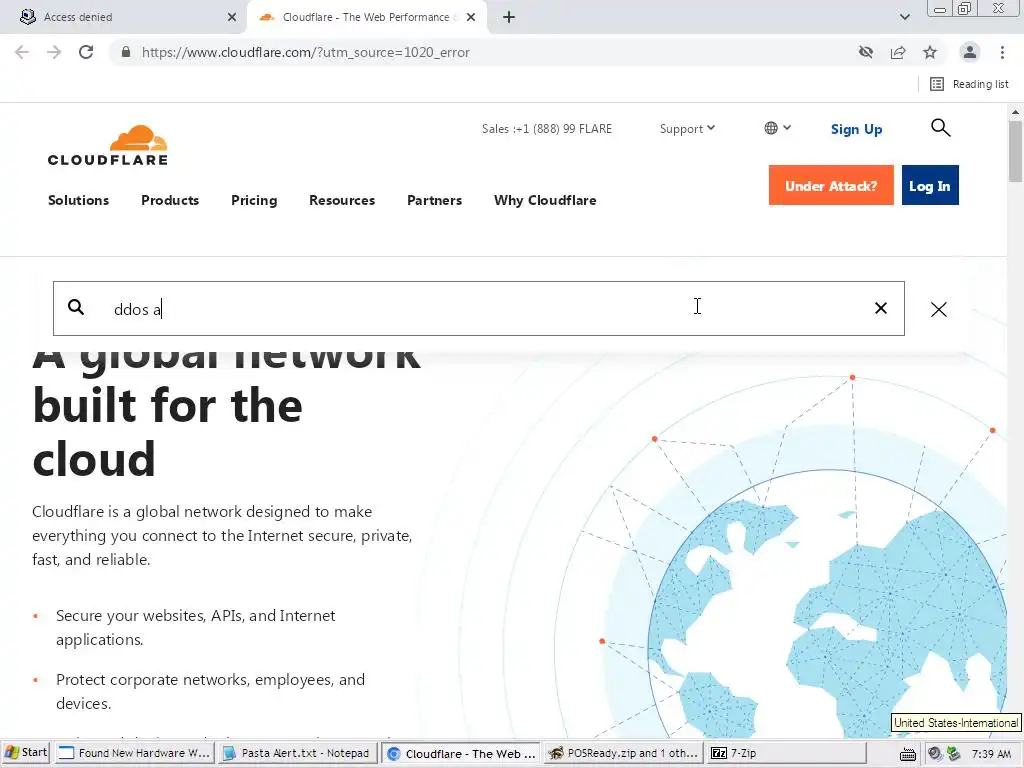This screenshot has height=768, width=1024.
Task: Click the Sales phone number text
Action: 547,129
